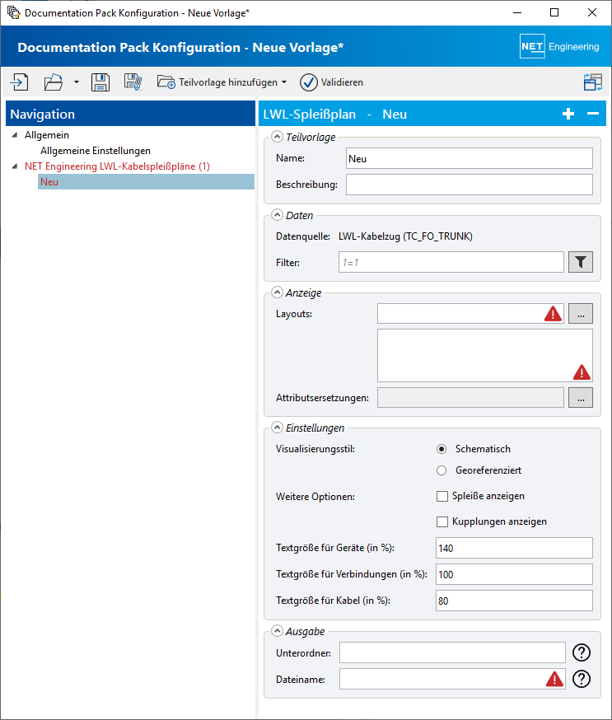Screen dimensions: 612x720
Task: Collapse the Teilvorlage section
Action: 277,137
